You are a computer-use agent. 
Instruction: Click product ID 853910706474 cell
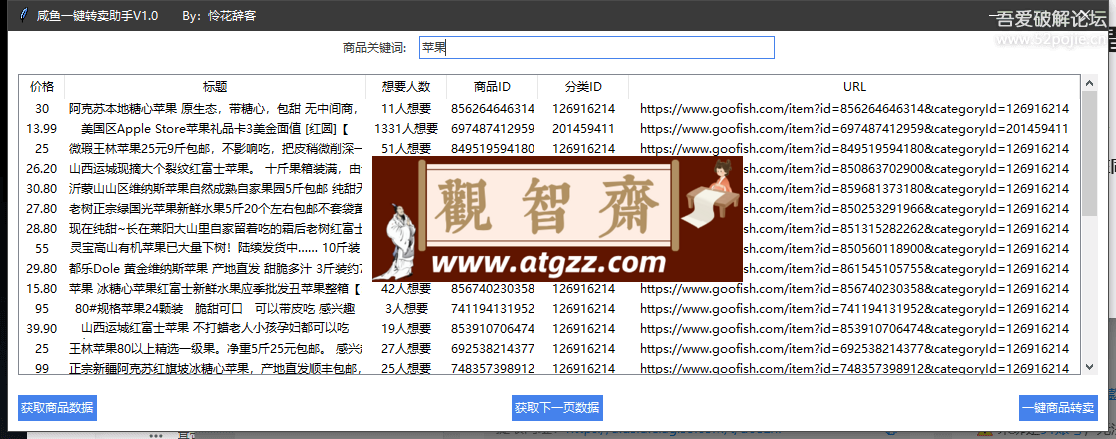coord(493,328)
